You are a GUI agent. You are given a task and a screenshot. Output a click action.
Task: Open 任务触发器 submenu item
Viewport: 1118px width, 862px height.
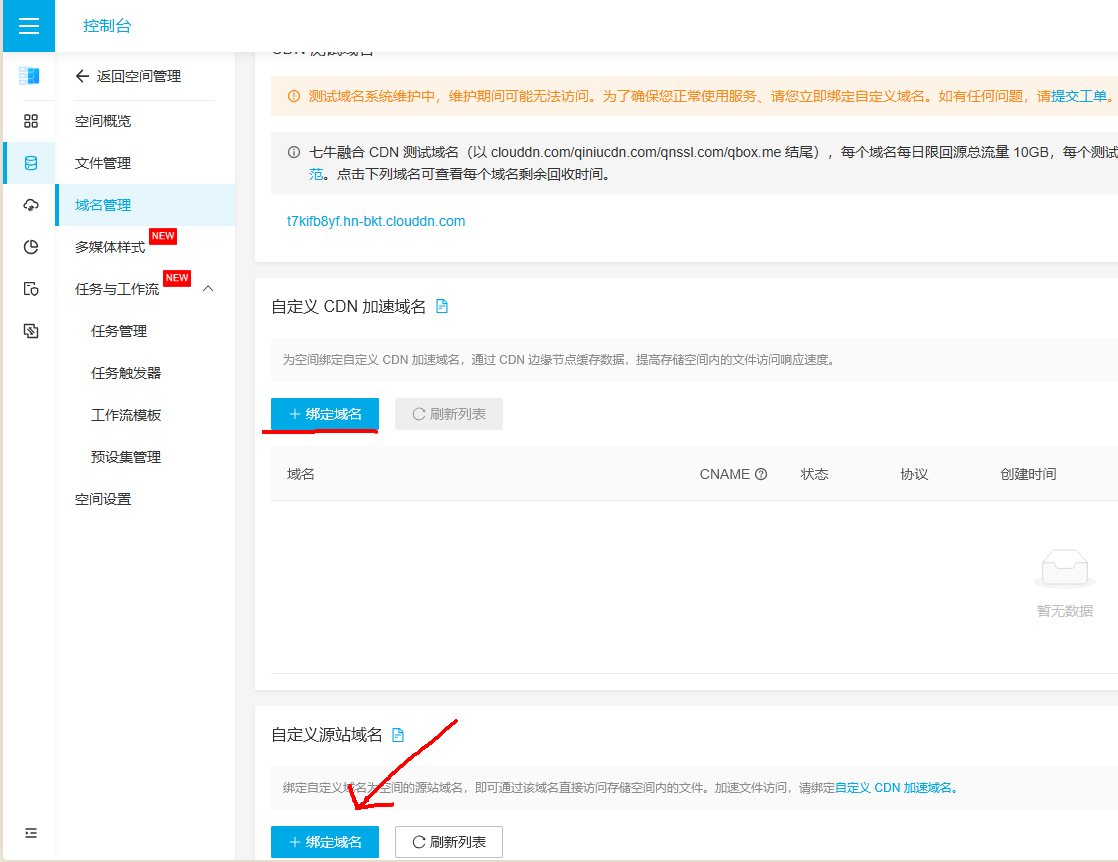[126, 373]
